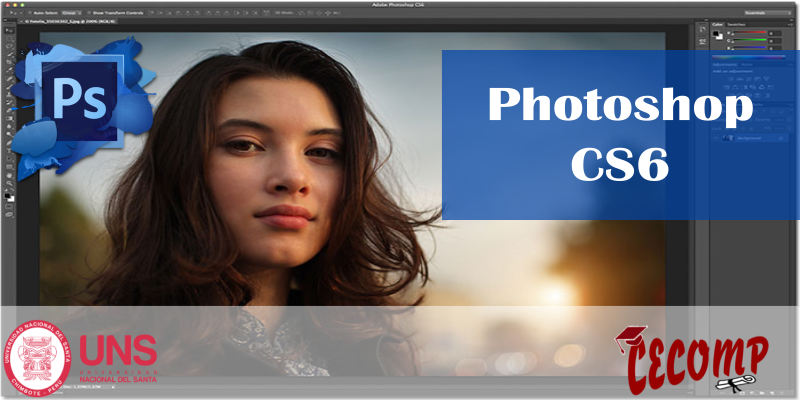Select the Rectangle shape tool
This screenshot has width=800, height=400.
tap(9, 167)
